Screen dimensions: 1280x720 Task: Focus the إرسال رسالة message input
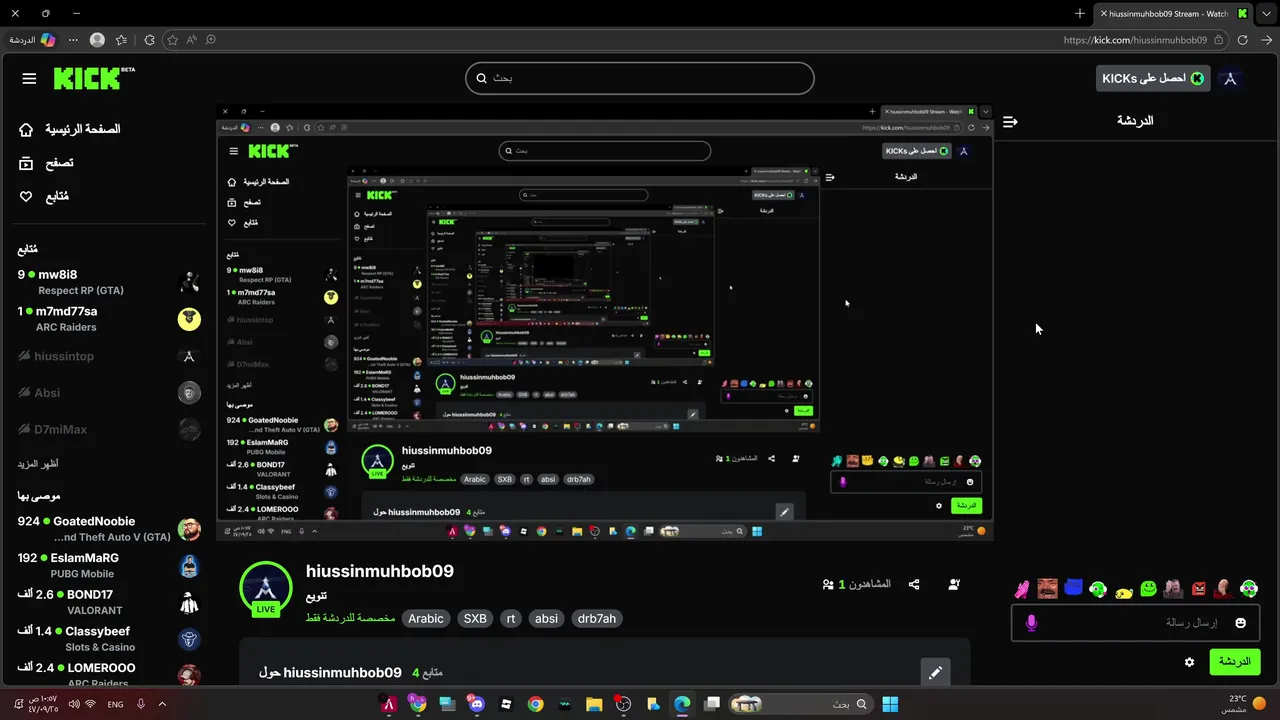(1136, 623)
